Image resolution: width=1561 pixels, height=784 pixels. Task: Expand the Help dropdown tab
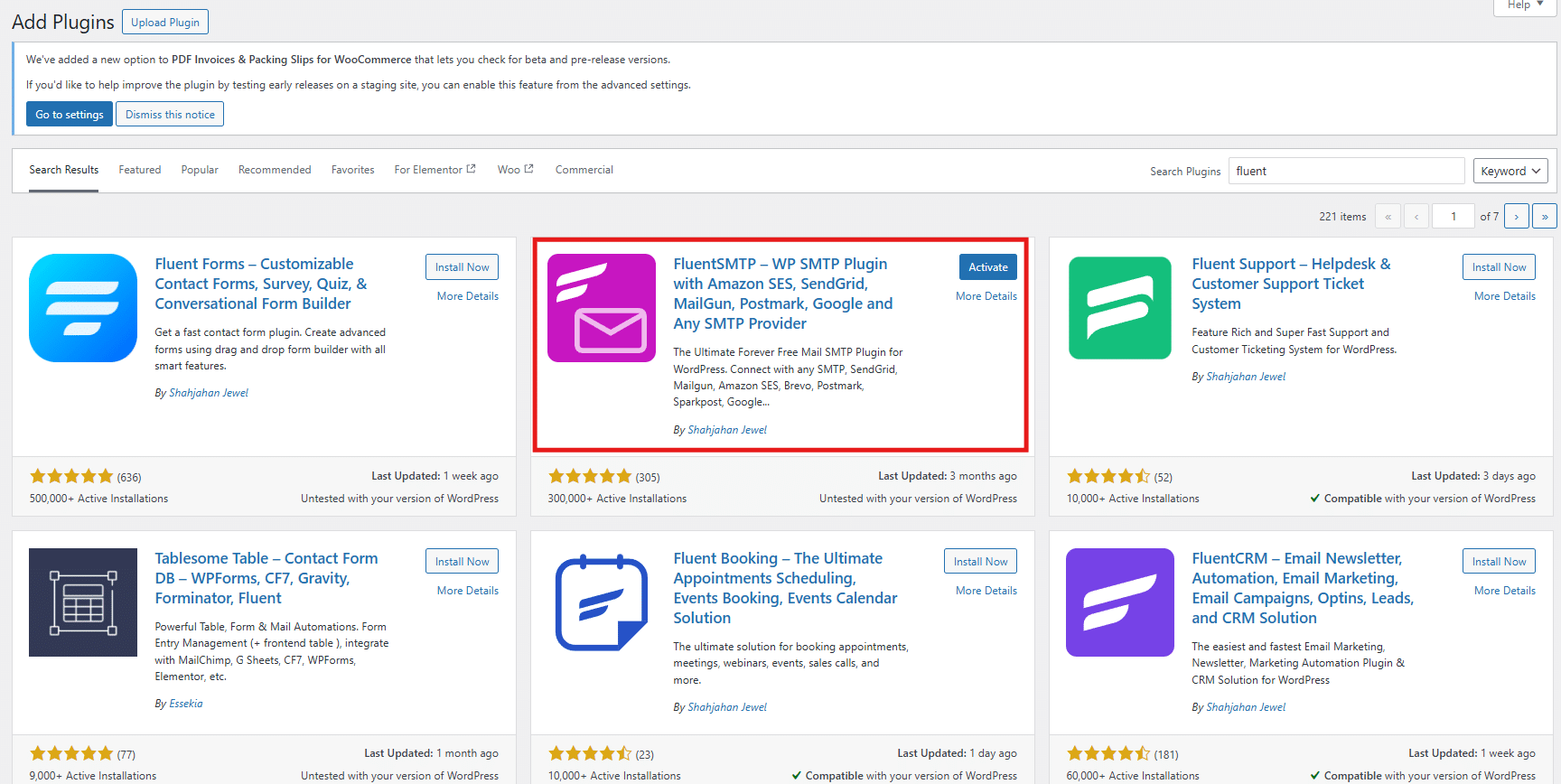pos(1525,5)
